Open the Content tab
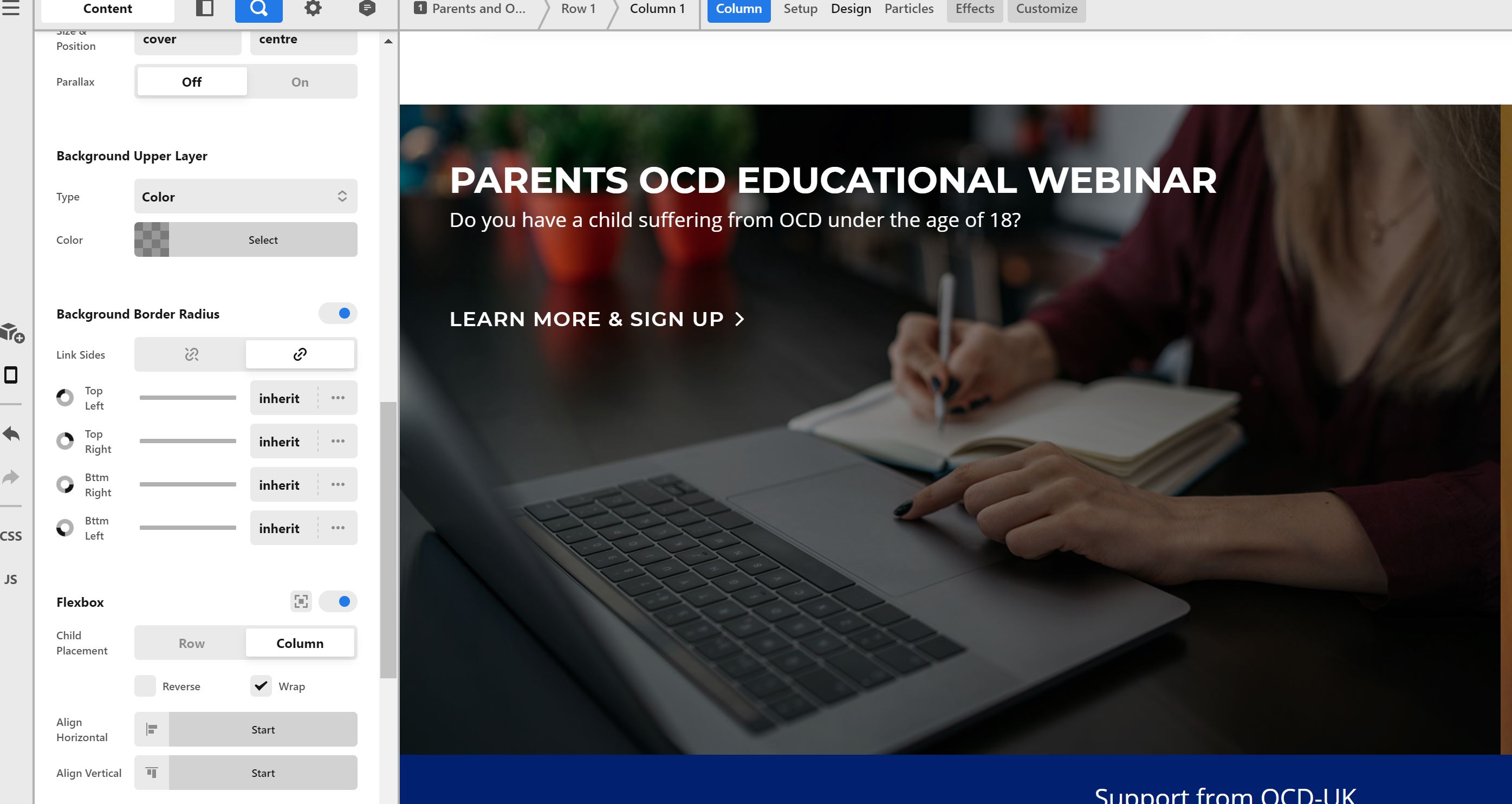The image size is (1512, 804). (108, 9)
